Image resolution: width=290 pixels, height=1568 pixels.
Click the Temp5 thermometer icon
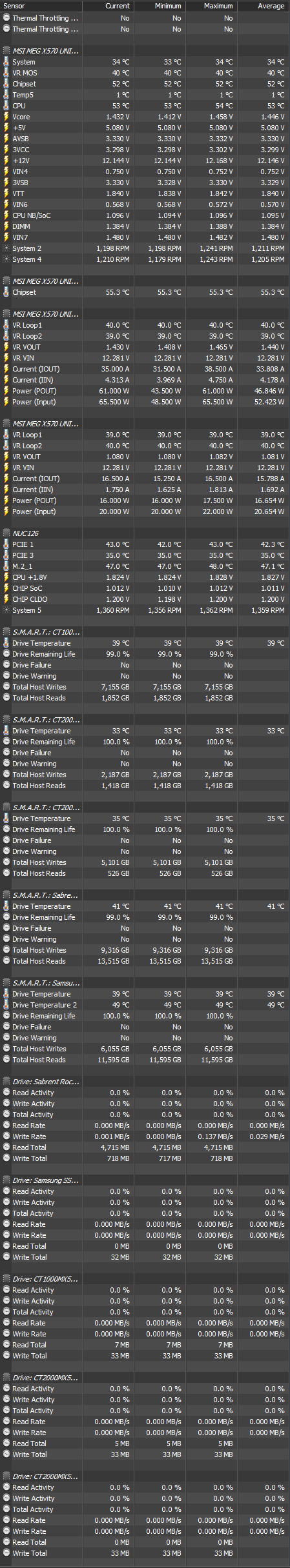coord(6,95)
